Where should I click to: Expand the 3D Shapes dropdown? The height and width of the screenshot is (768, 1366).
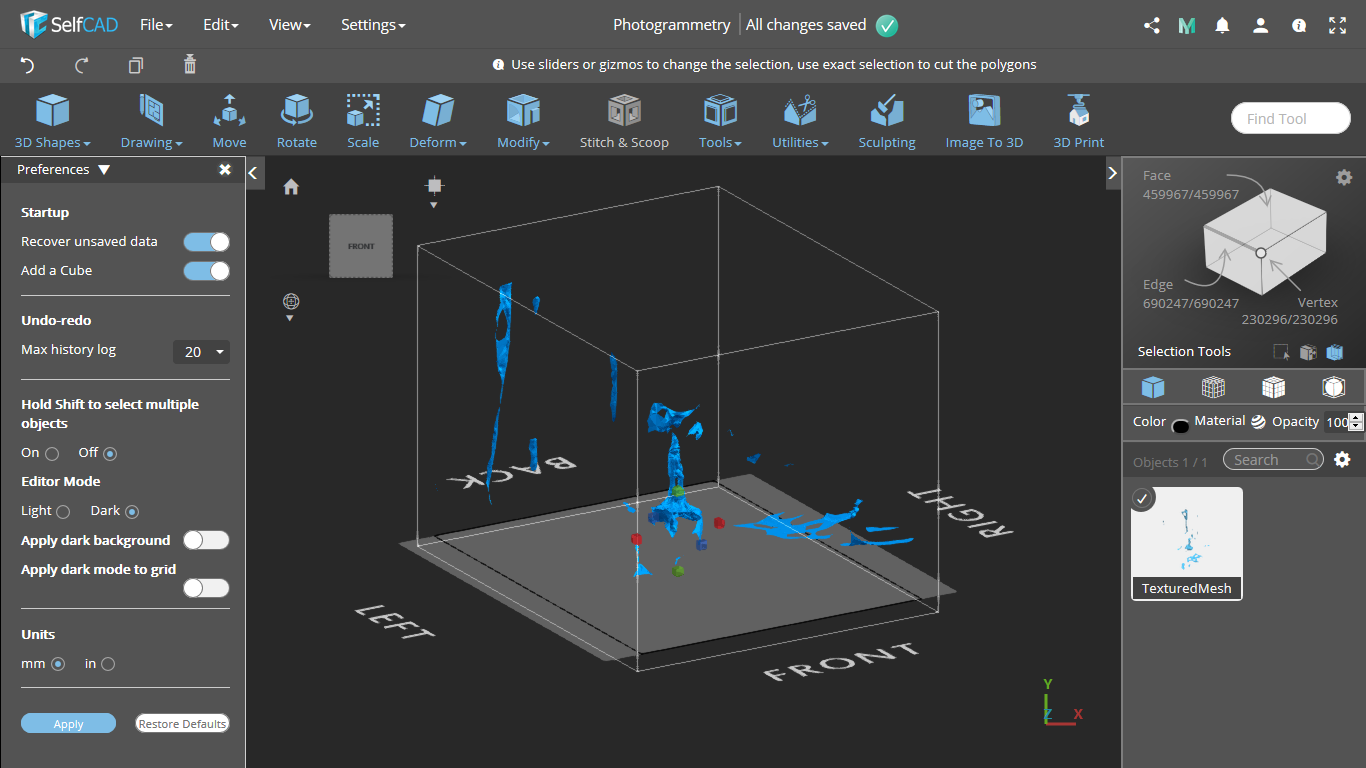(53, 121)
